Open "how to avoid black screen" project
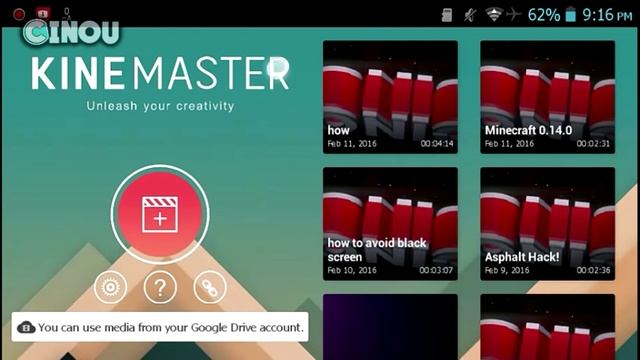 [x=390, y=224]
